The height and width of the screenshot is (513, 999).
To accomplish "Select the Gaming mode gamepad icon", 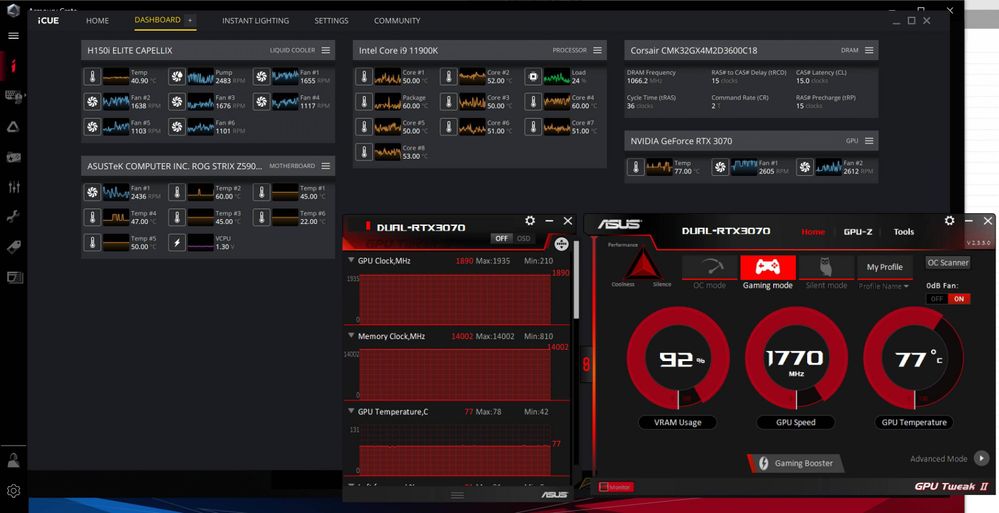I will point(768,268).
